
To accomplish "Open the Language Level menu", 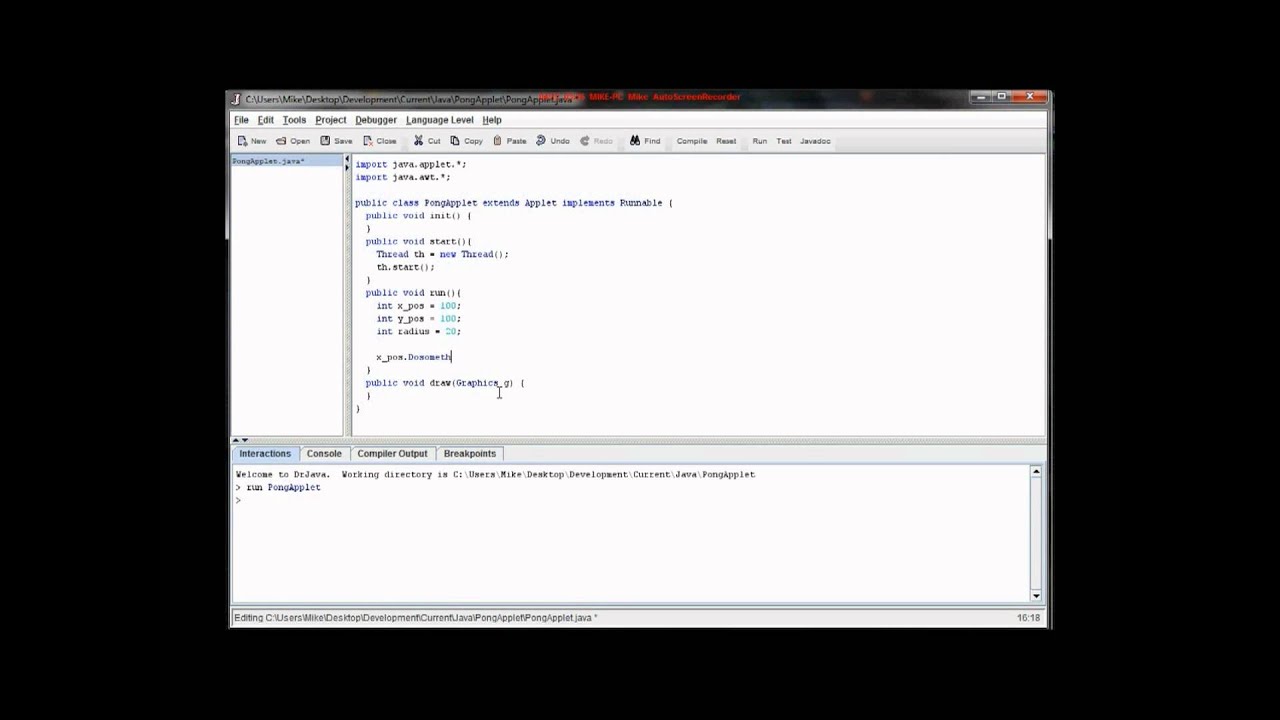I will pyautogui.click(x=440, y=120).
